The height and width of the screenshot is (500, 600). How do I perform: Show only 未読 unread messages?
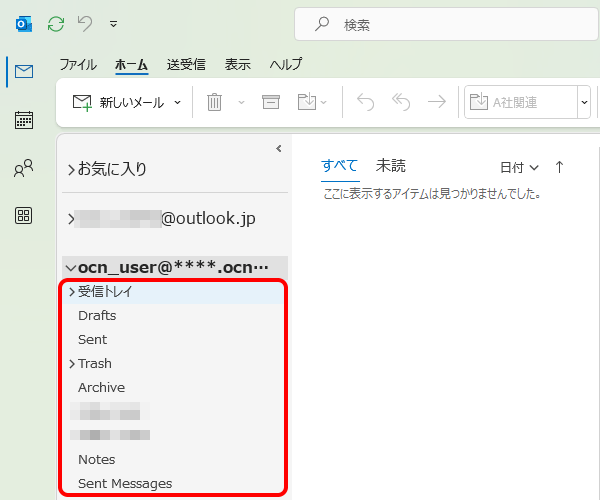(x=390, y=166)
